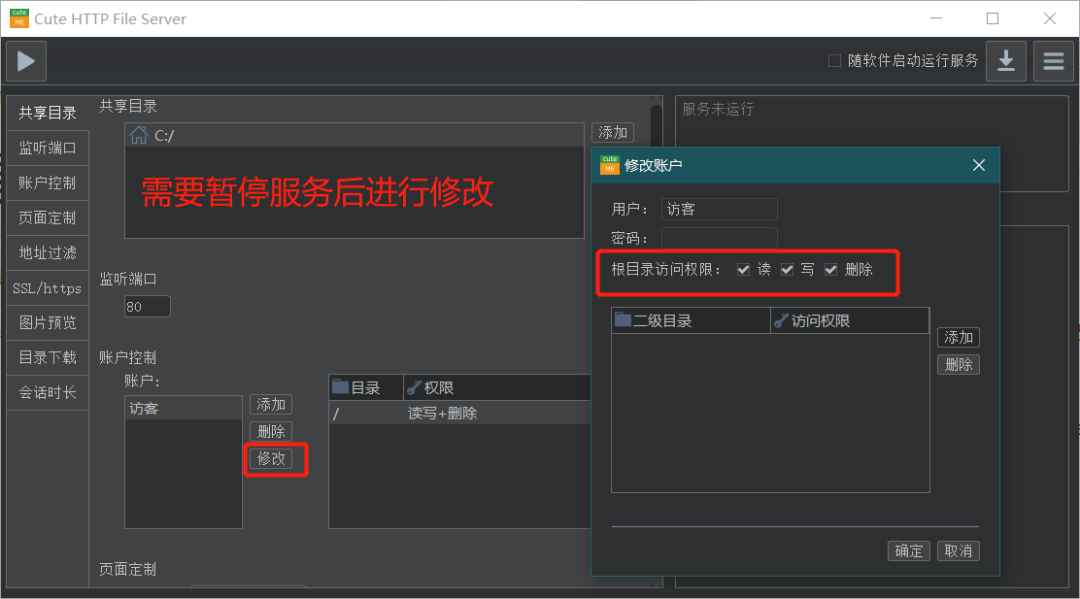This screenshot has width=1080, height=599.
Task: Click 删除 button in 修改账户 dialog
Action: 958,364
